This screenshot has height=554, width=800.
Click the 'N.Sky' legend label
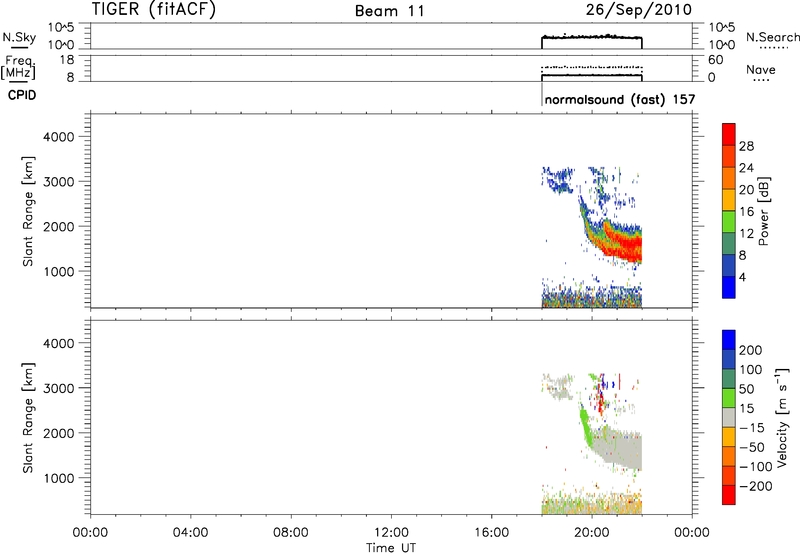pyautogui.click(x=19, y=37)
